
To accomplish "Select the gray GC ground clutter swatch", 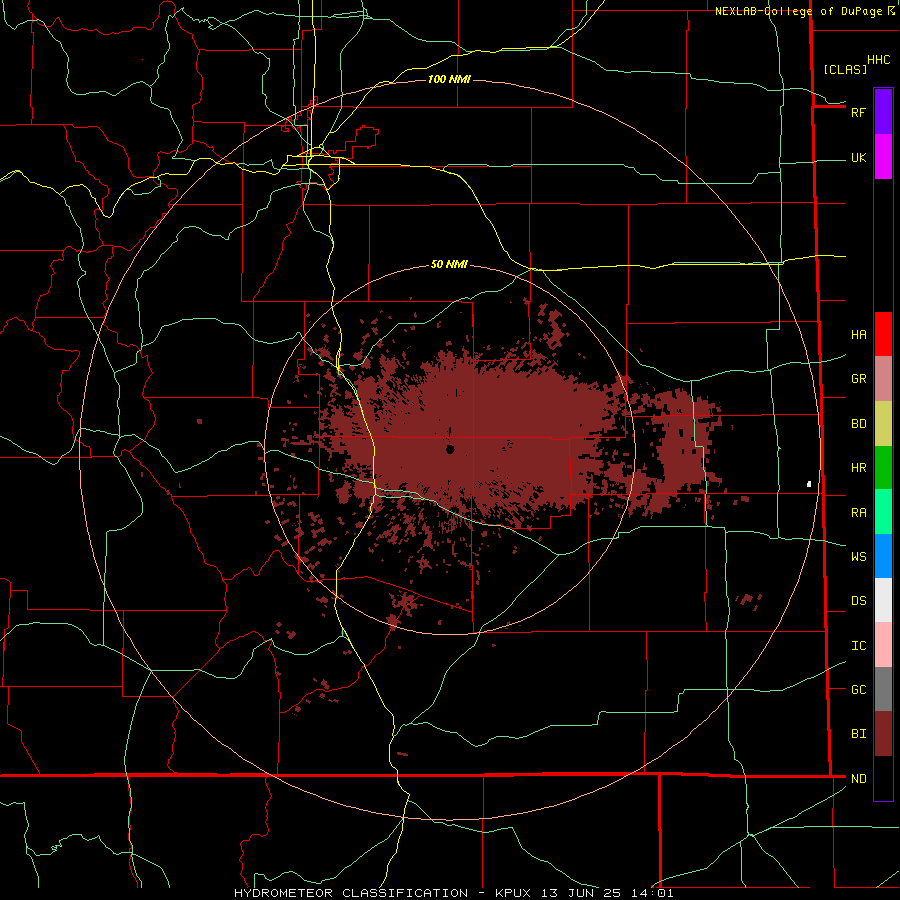I will coord(883,689).
